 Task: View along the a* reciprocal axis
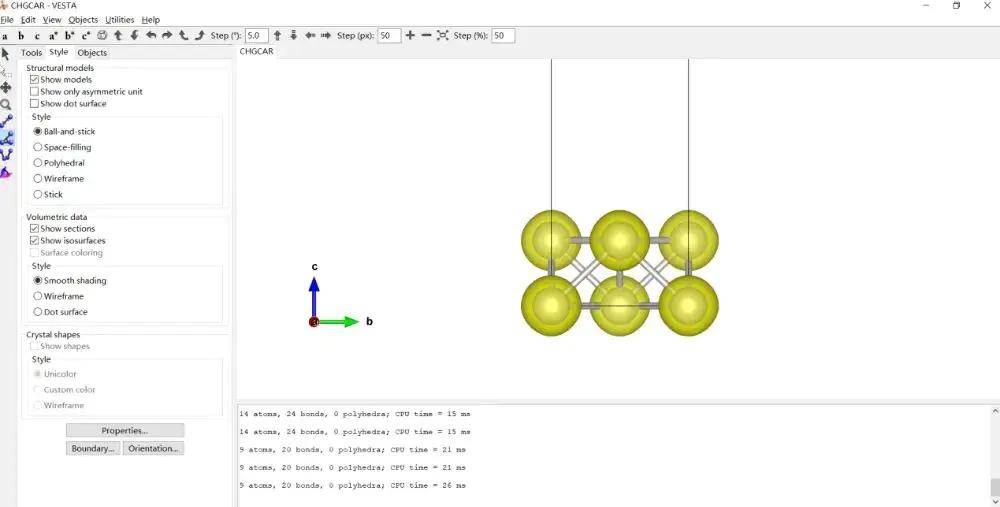pos(54,36)
